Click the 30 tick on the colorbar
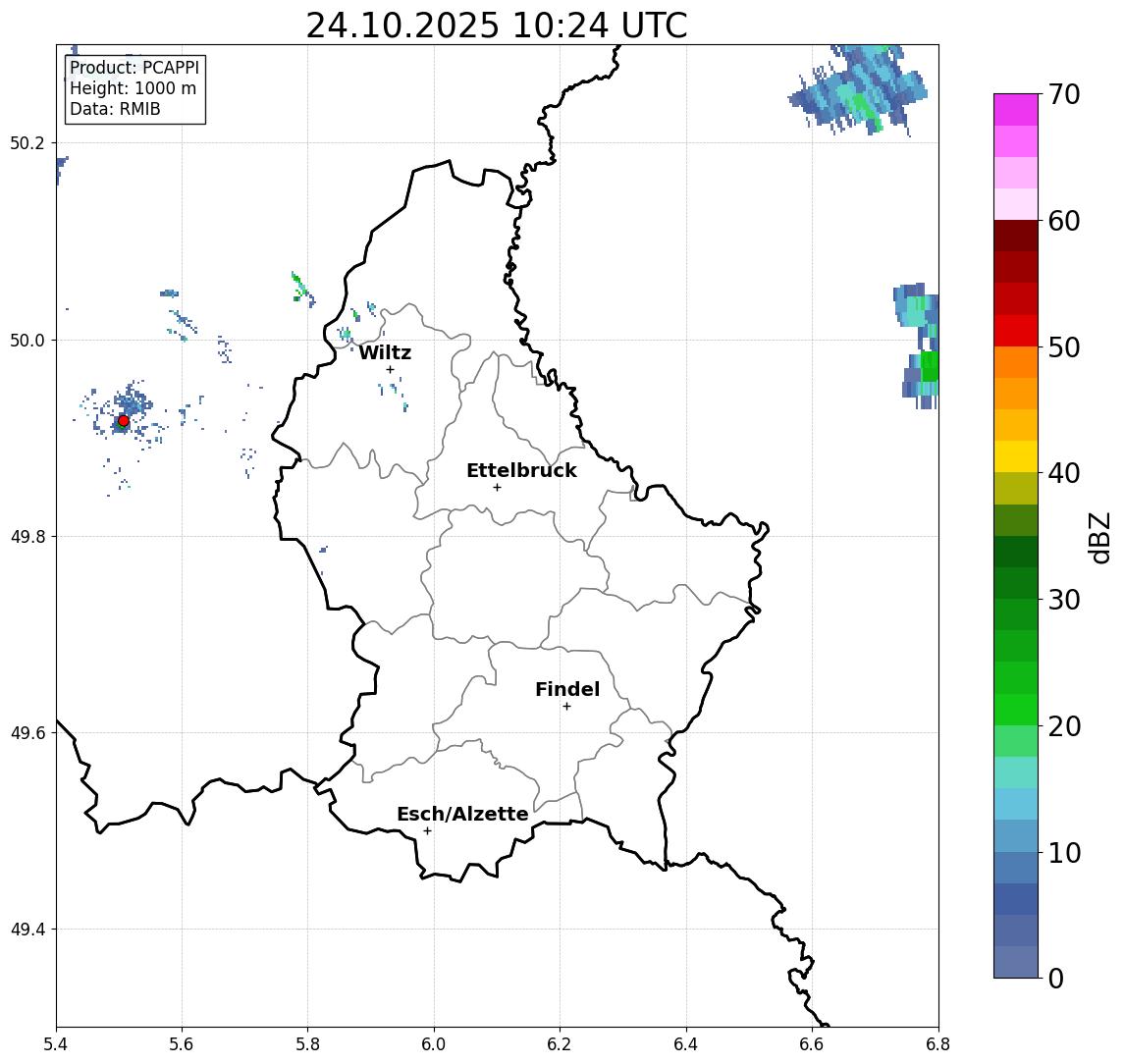The height and width of the screenshot is (1064, 1124). [x=1064, y=600]
